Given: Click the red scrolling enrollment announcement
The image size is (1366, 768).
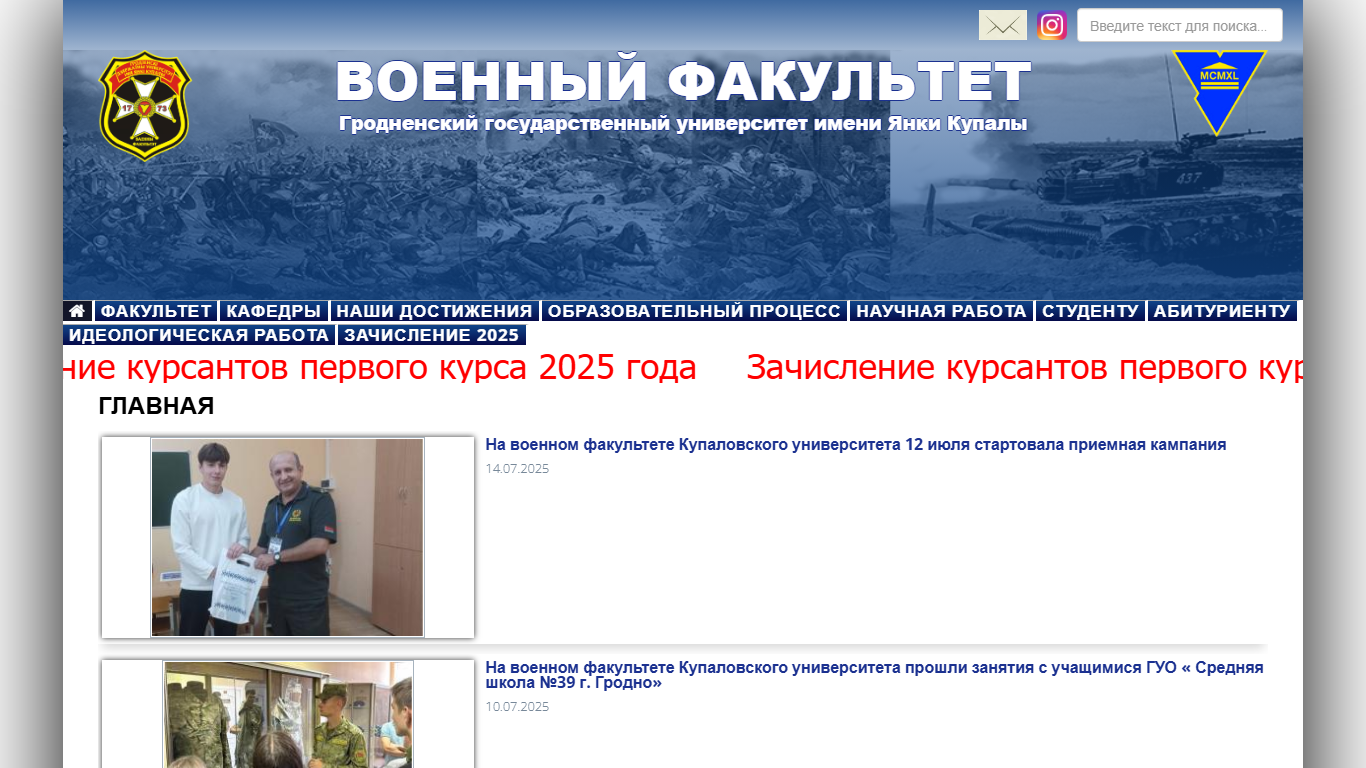Looking at the screenshot, I should tap(683, 368).
